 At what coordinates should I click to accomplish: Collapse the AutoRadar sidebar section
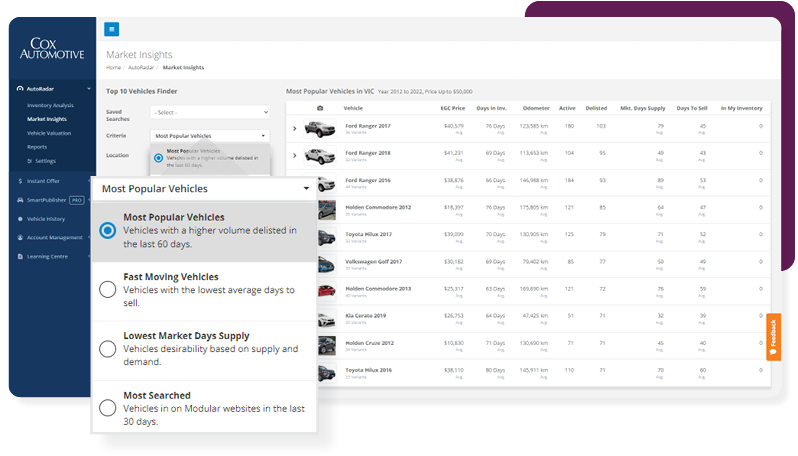coord(89,89)
